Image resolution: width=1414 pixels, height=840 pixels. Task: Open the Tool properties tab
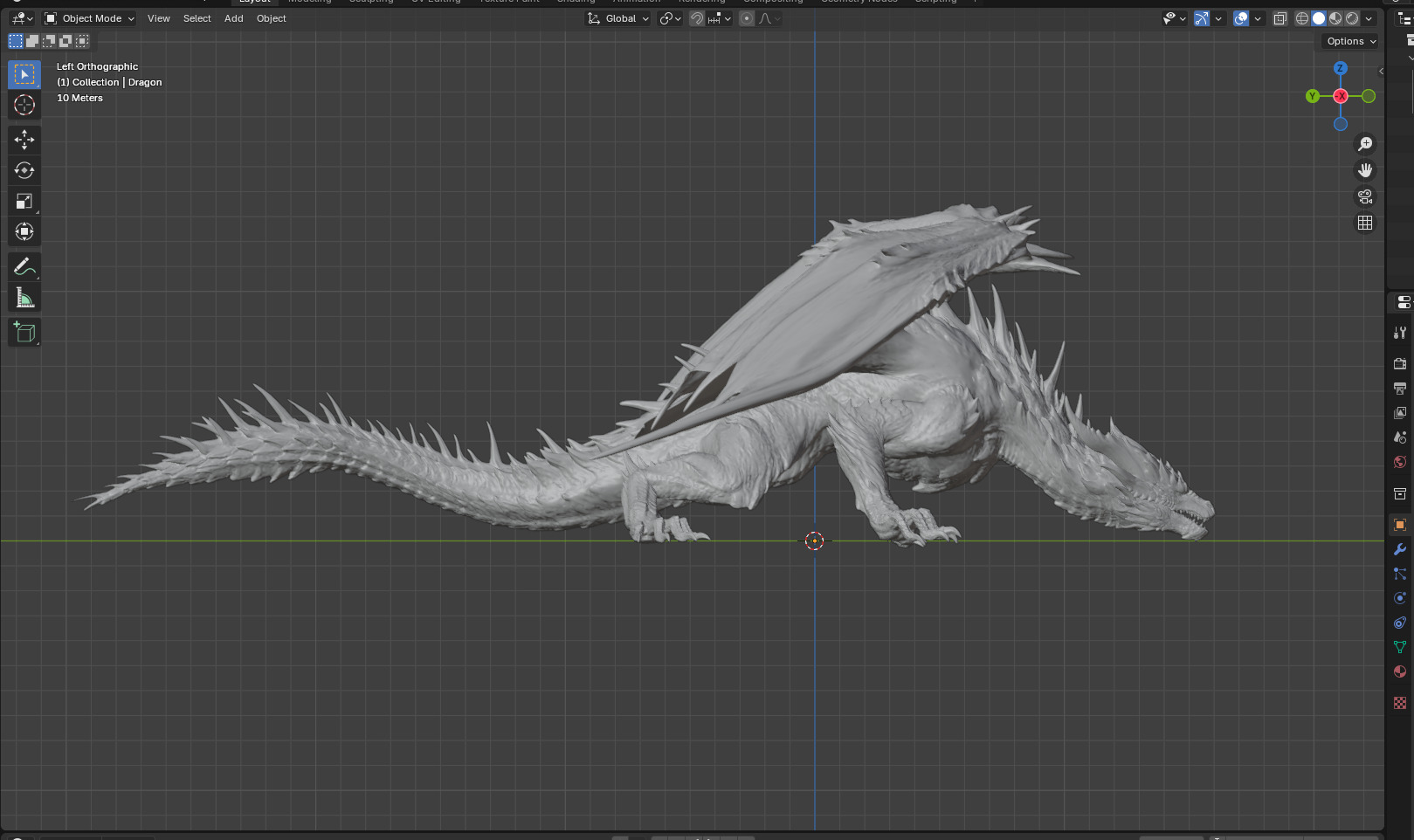coord(1400,333)
